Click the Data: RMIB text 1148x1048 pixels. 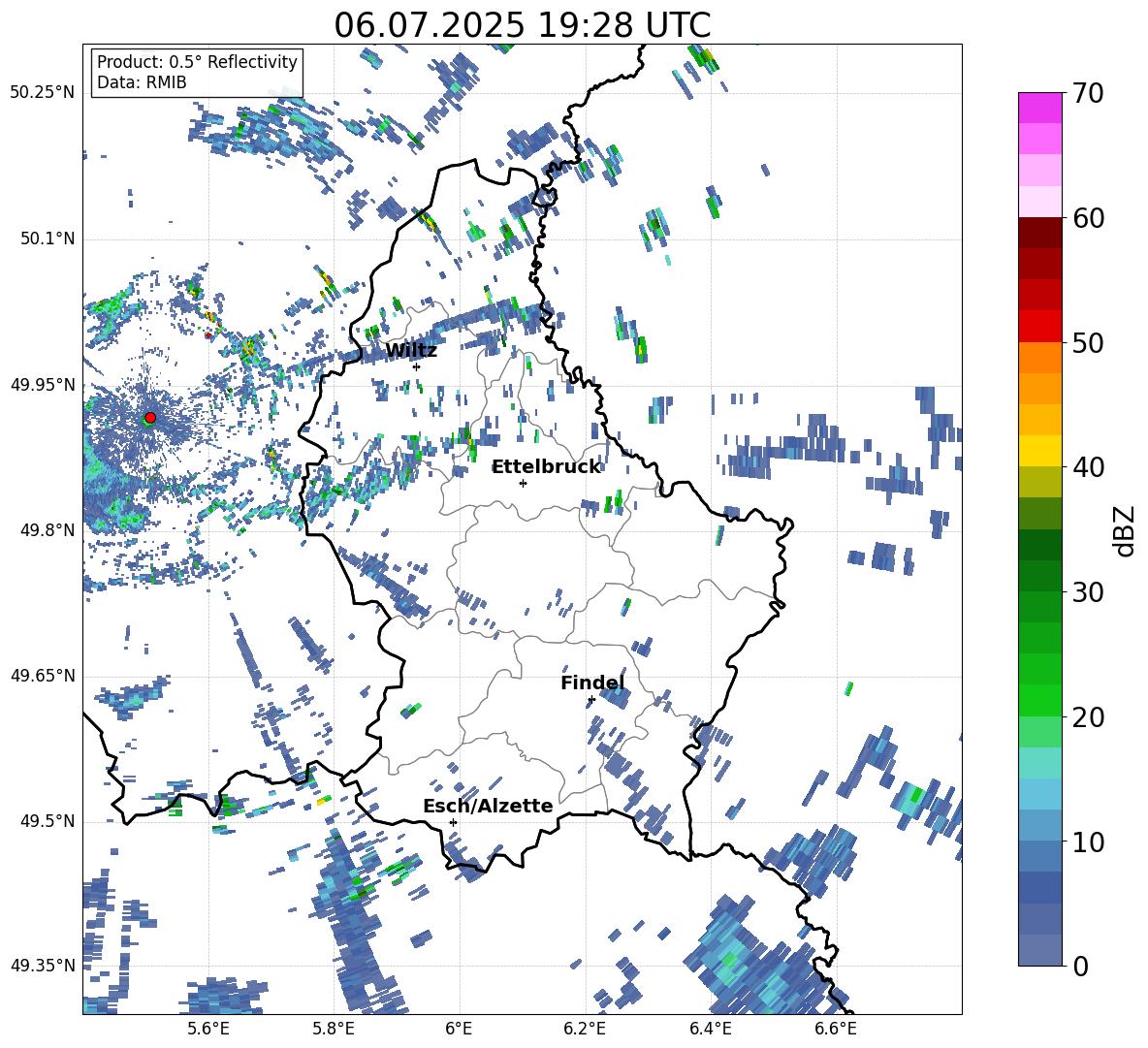pyautogui.click(x=142, y=82)
